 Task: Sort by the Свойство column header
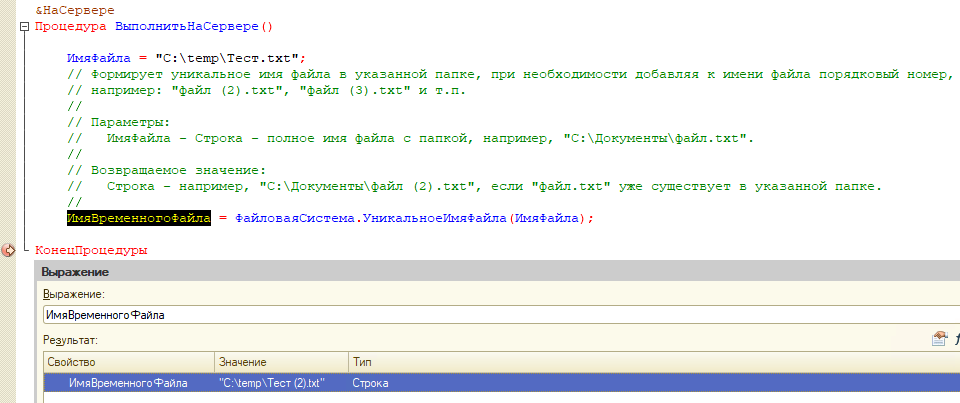(x=128, y=361)
